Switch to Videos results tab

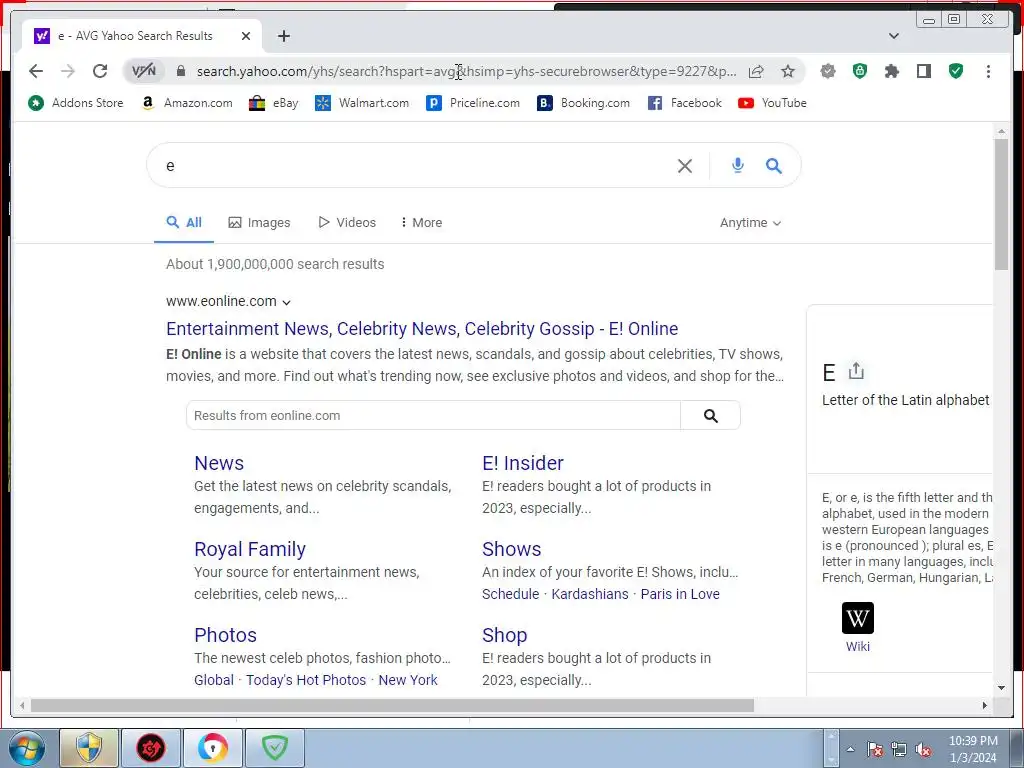pos(347,223)
